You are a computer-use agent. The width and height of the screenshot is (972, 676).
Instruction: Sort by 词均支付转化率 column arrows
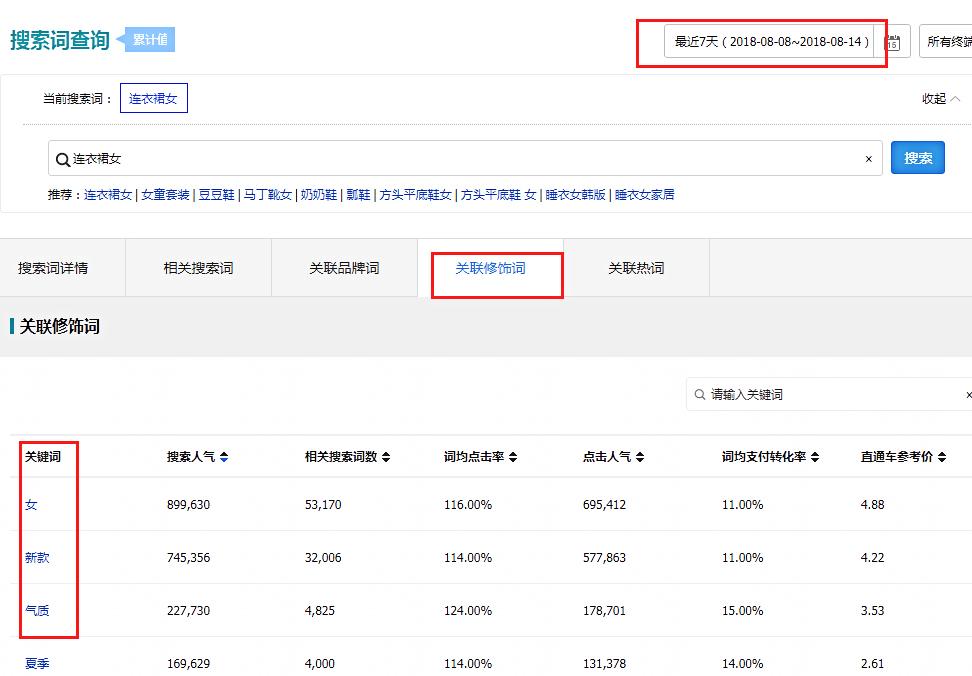pos(815,457)
